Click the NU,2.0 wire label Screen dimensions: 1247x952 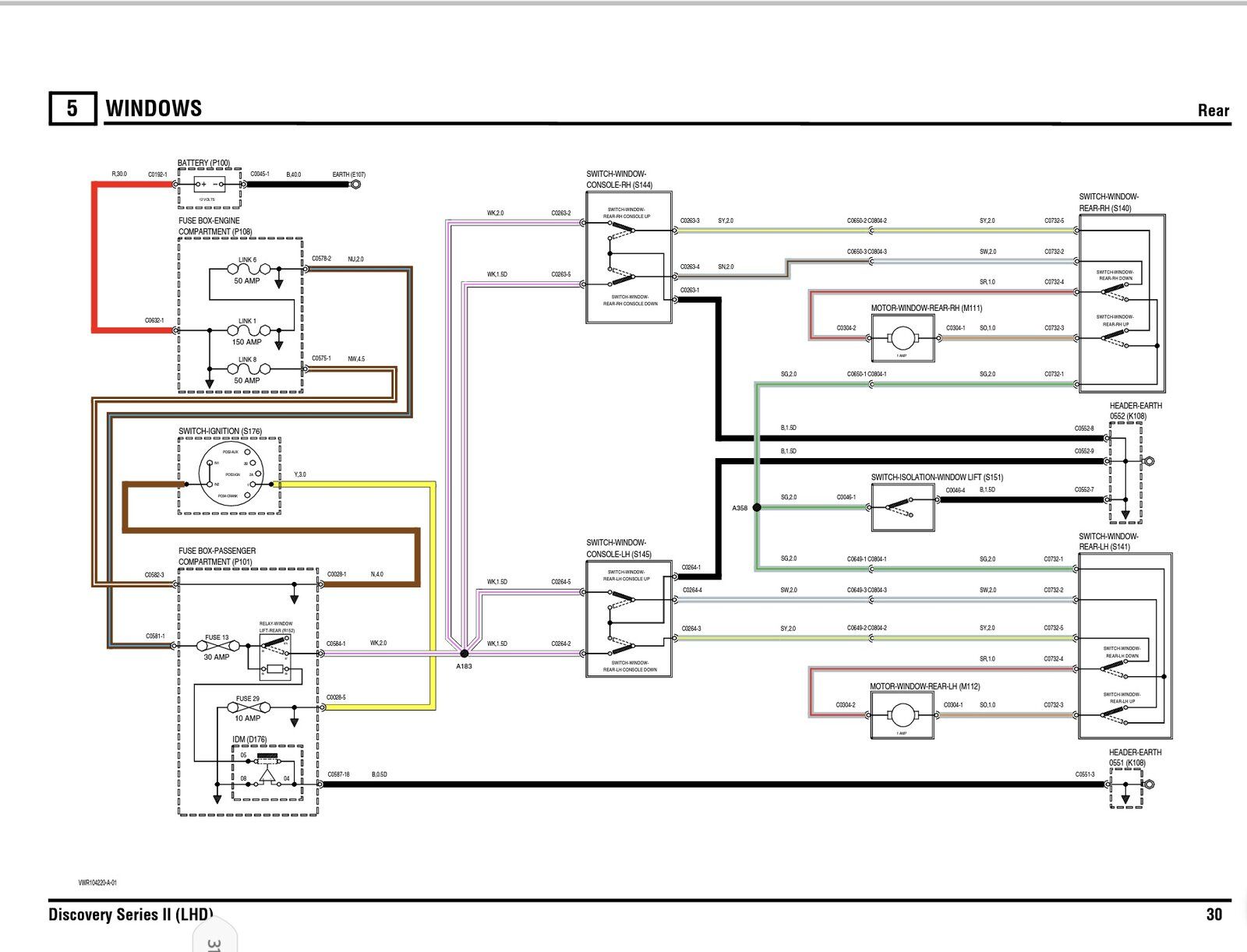point(355,259)
